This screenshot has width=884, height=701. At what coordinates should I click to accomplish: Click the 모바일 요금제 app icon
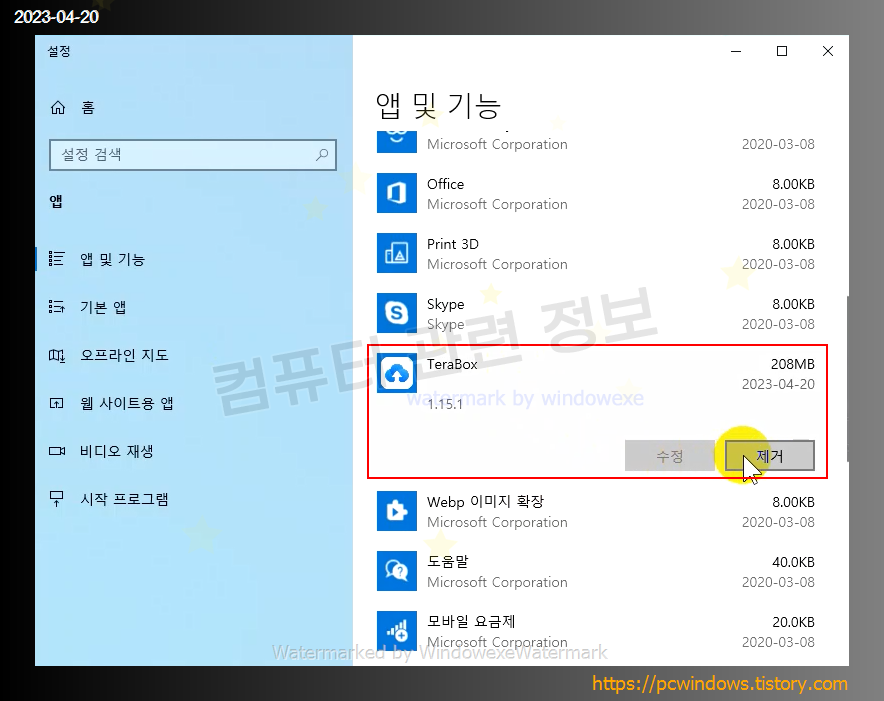397,631
